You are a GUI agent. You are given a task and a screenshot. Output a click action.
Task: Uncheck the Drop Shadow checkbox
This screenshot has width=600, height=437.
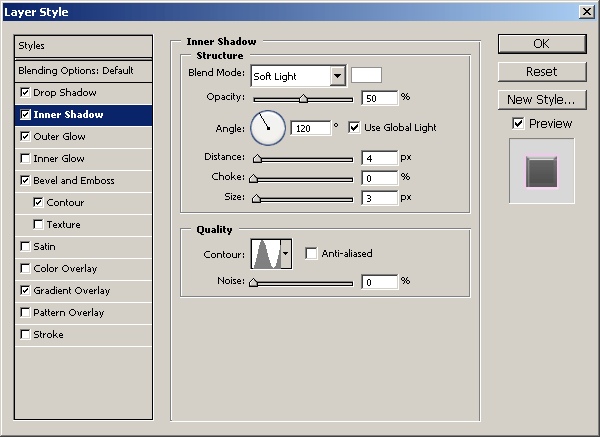coord(25,92)
